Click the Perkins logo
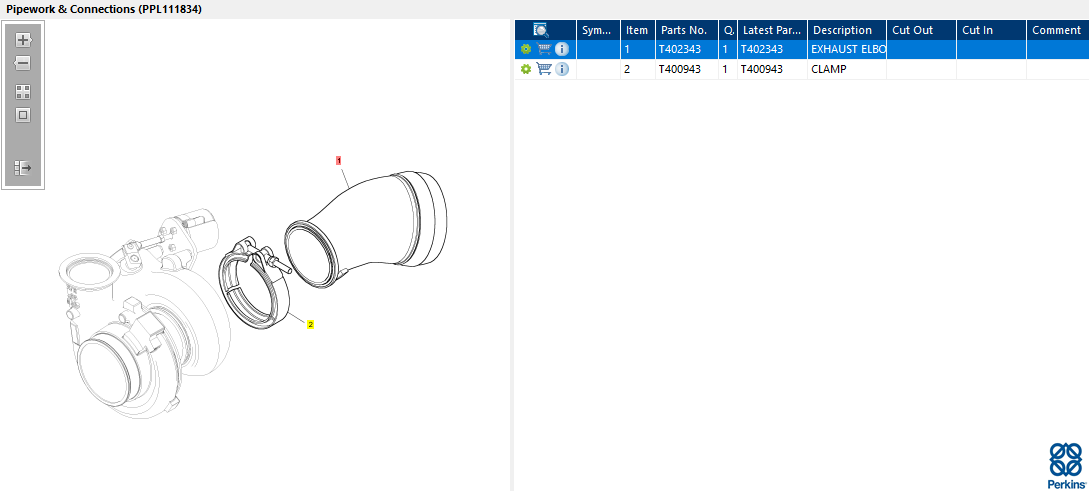Screen dimensions: 1089x491 [x=1066, y=465]
